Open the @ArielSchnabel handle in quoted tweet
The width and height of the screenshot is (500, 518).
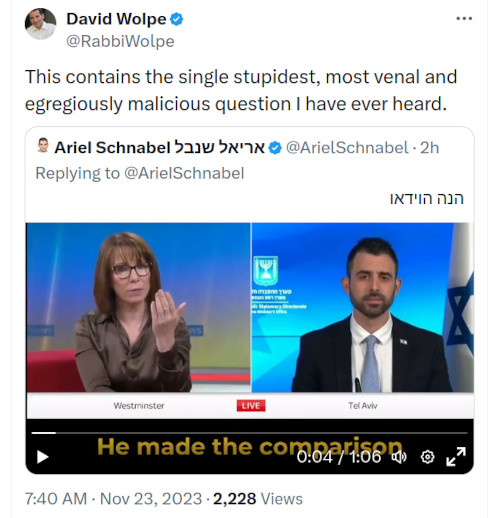click(x=347, y=148)
